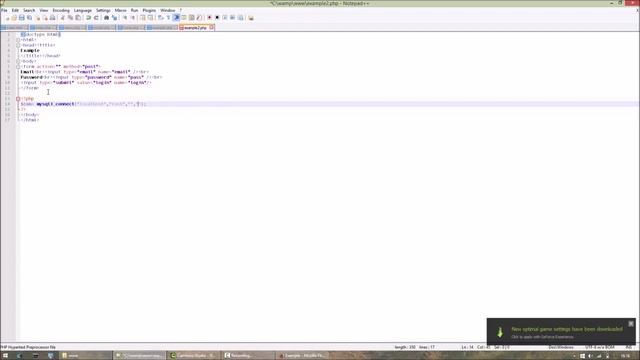
Task: Dismiss the optimal game settings notification
Action: pyautogui.click(x=631, y=324)
